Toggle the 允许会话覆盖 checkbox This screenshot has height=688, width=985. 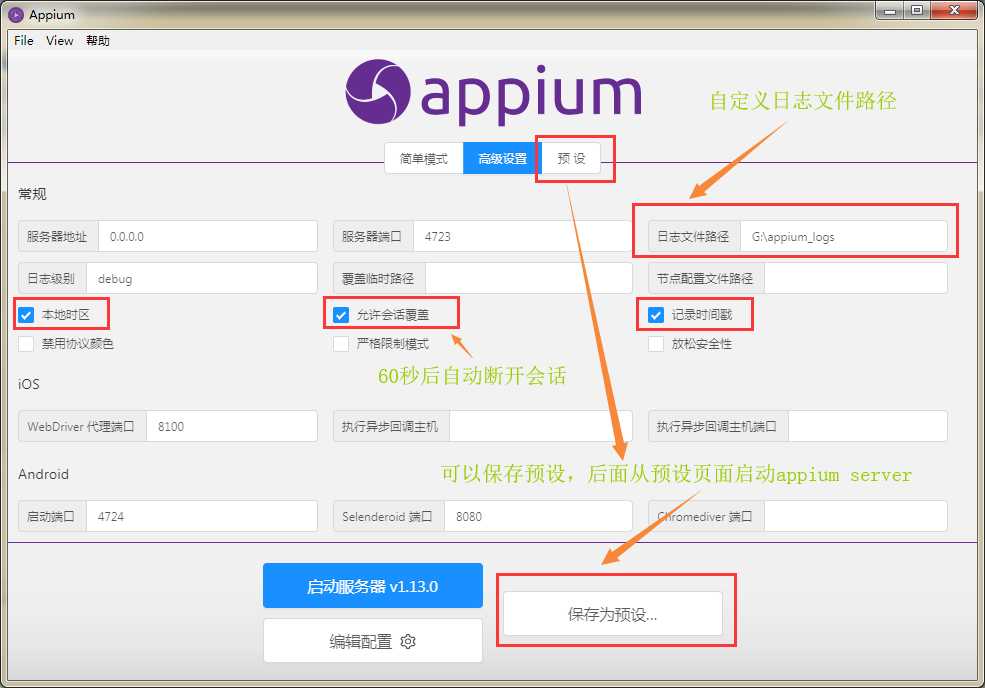click(340, 315)
